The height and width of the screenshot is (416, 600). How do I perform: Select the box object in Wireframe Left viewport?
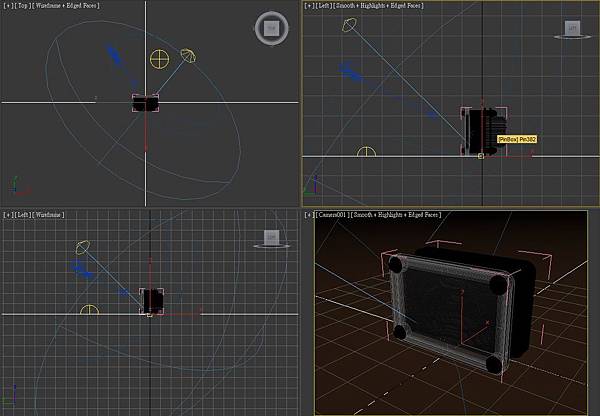coord(152,301)
